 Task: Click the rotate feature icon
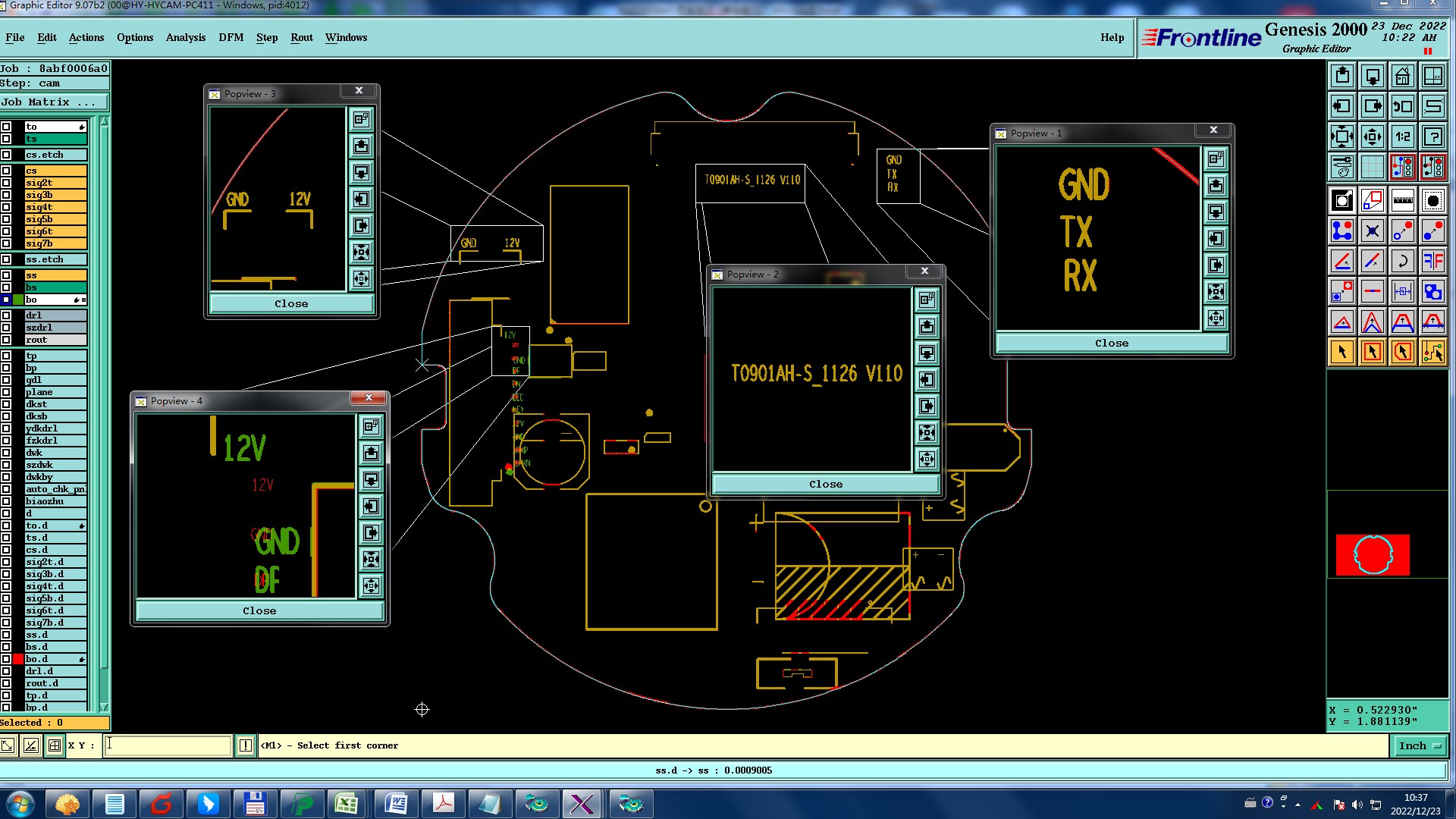click(1402, 262)
